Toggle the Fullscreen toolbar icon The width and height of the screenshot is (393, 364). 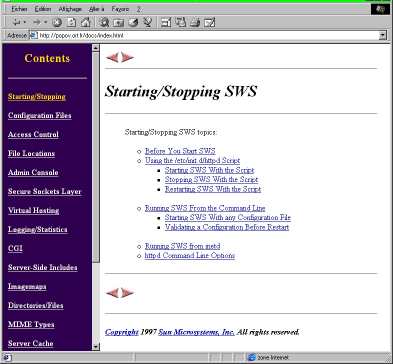tap(166, 22)
